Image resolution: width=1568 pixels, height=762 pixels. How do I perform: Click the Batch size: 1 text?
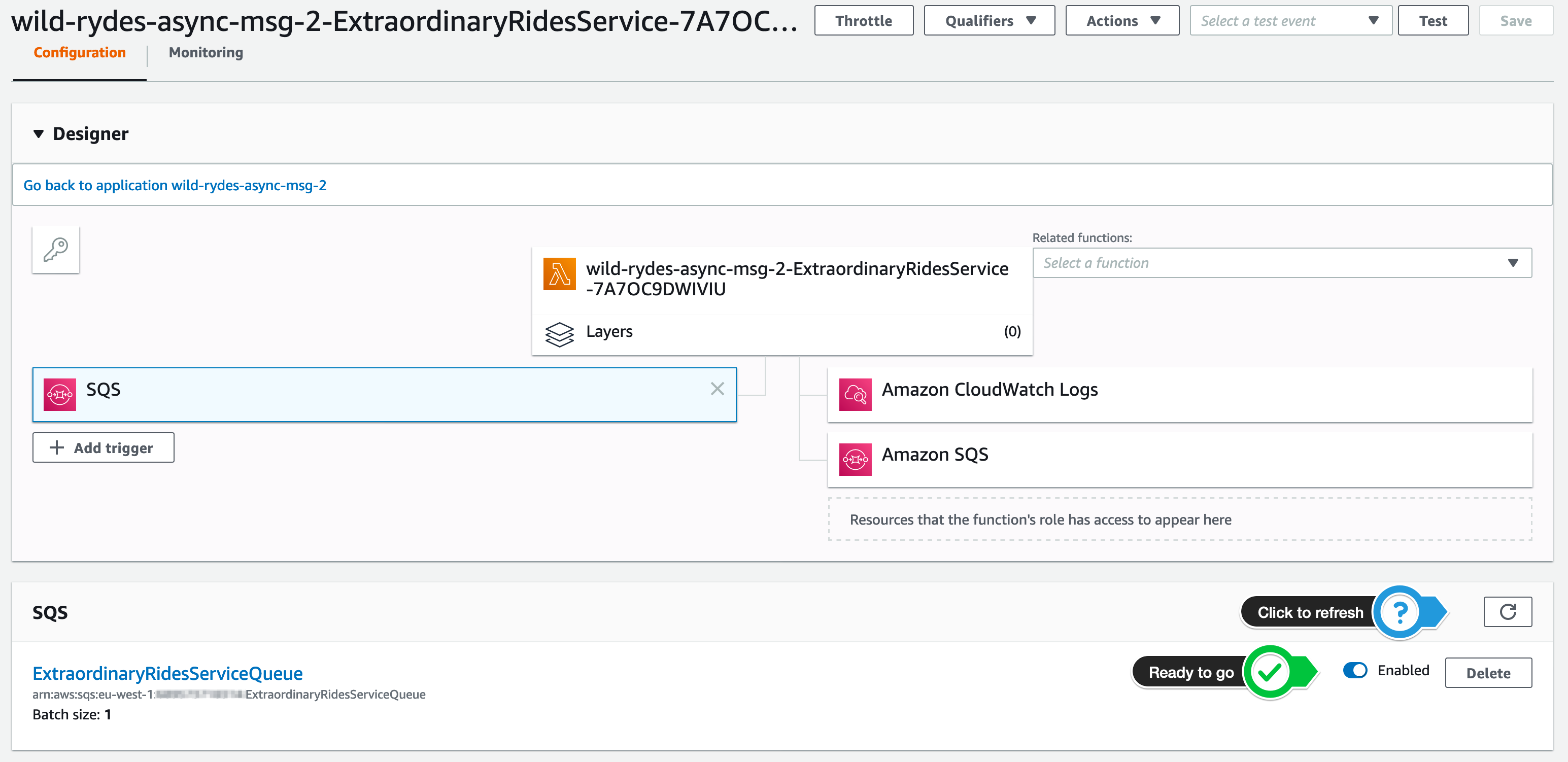pos(72,714)
